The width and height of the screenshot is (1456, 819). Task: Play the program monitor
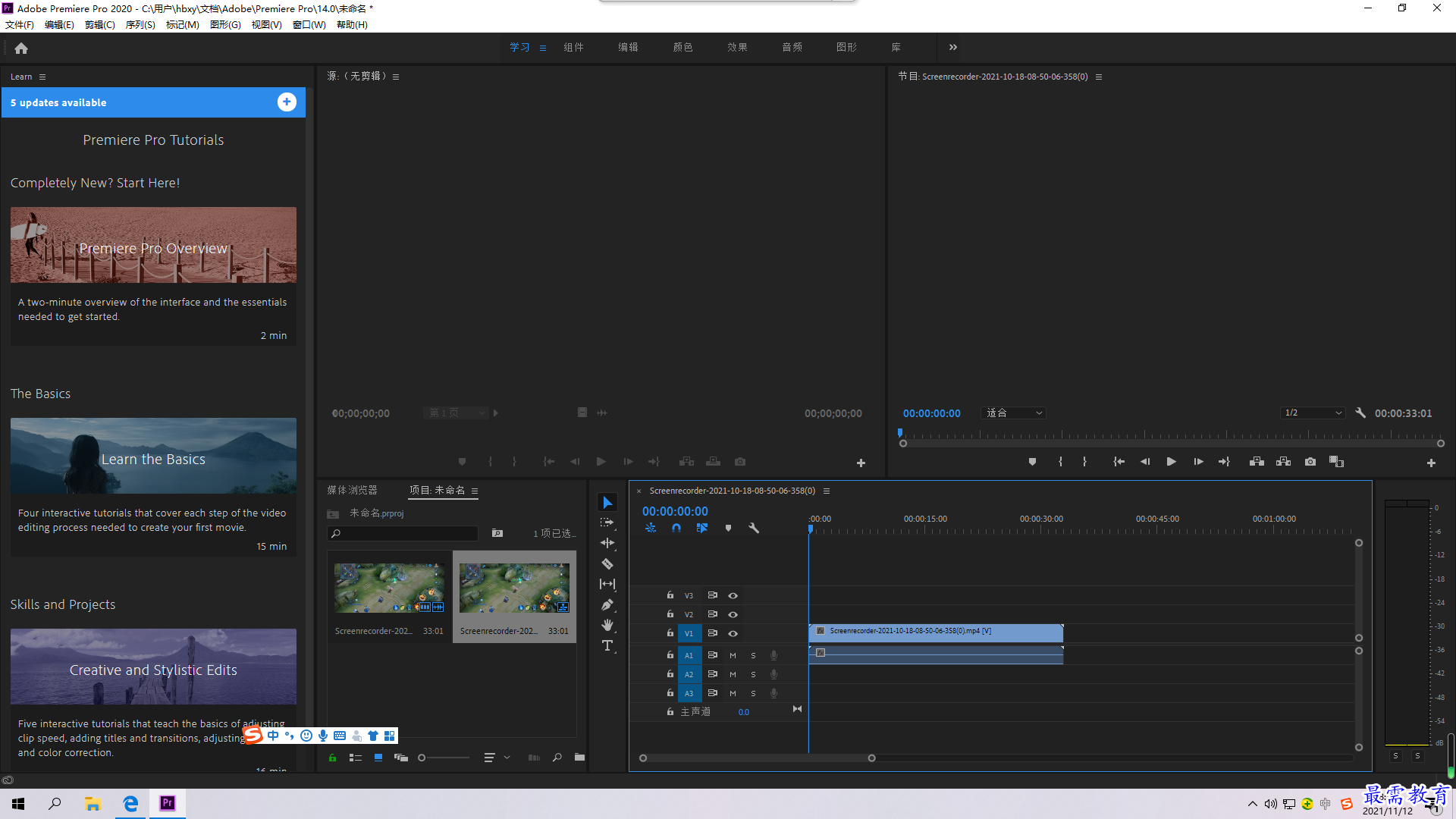pos(1171,461)
